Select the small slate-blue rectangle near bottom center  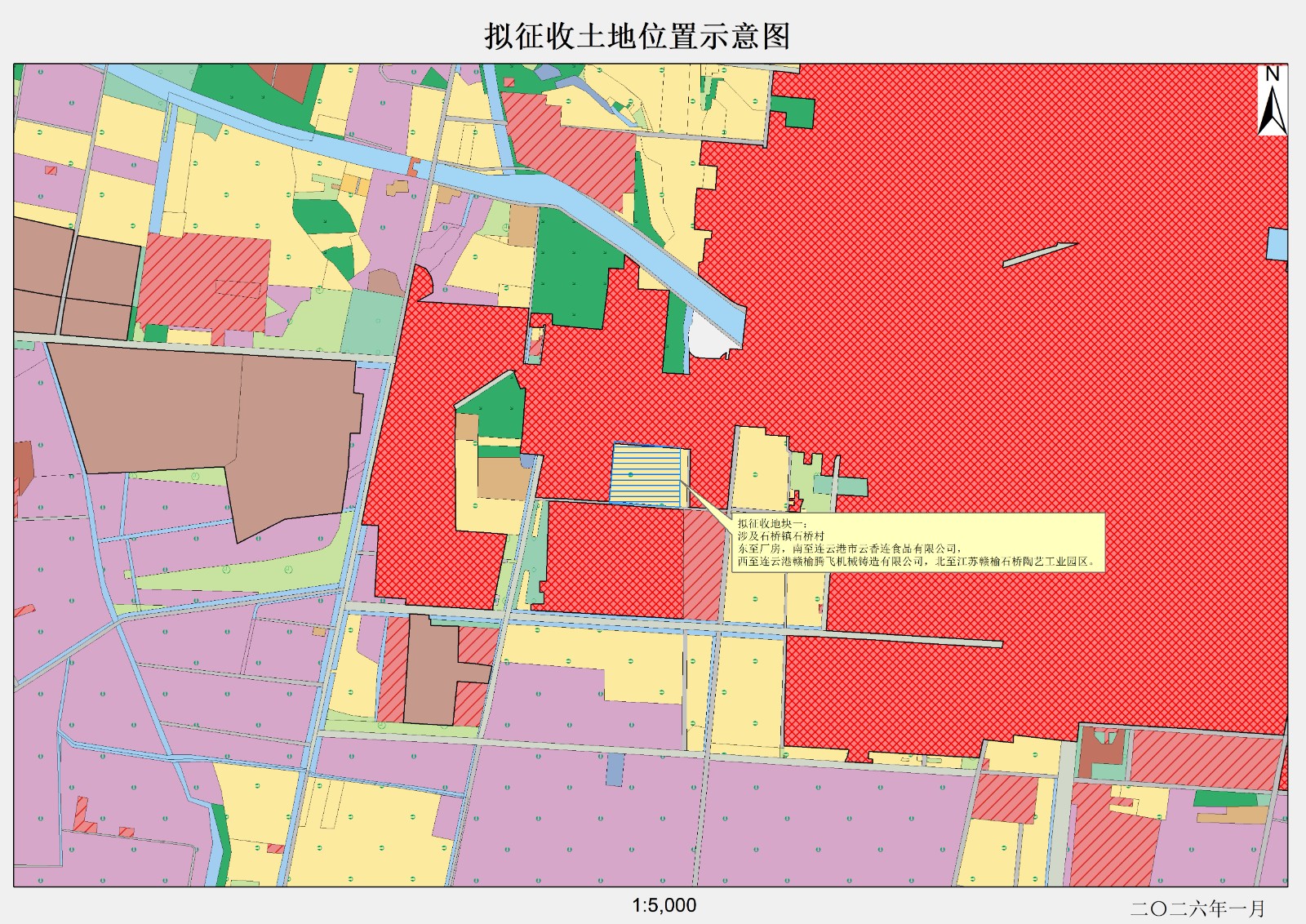pos(615,770)
